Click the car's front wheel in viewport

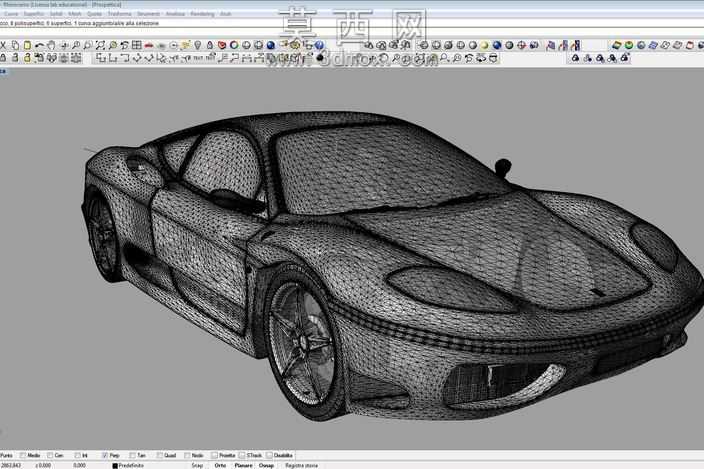pos(302,343)
